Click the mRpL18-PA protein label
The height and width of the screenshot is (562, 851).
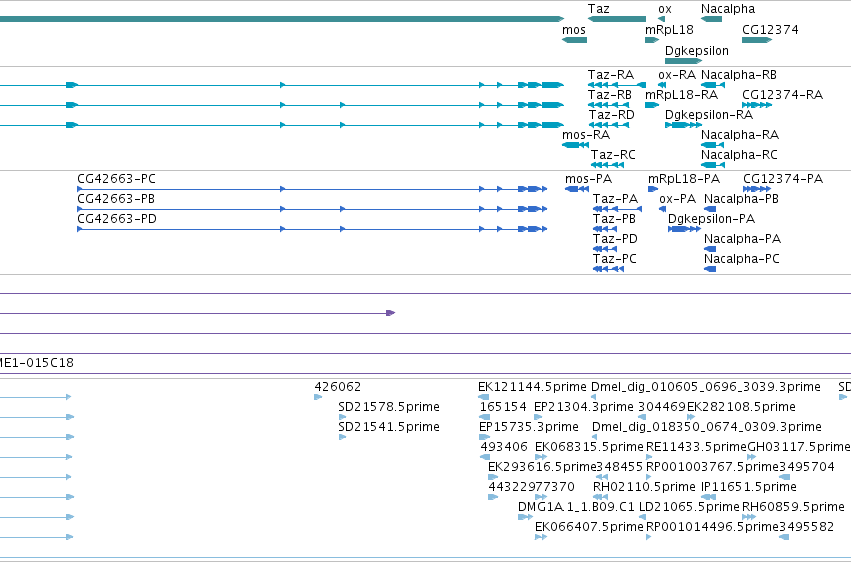(x=684, y=179)
